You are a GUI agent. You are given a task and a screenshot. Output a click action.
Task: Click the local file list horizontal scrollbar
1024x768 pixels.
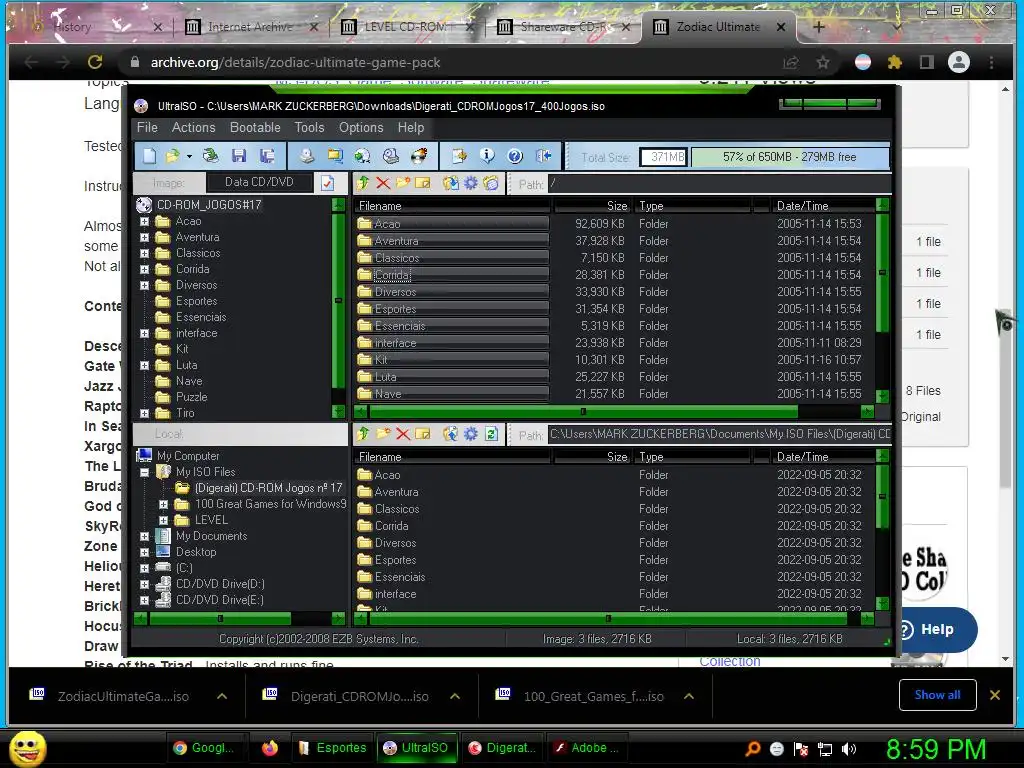point(613,618)
